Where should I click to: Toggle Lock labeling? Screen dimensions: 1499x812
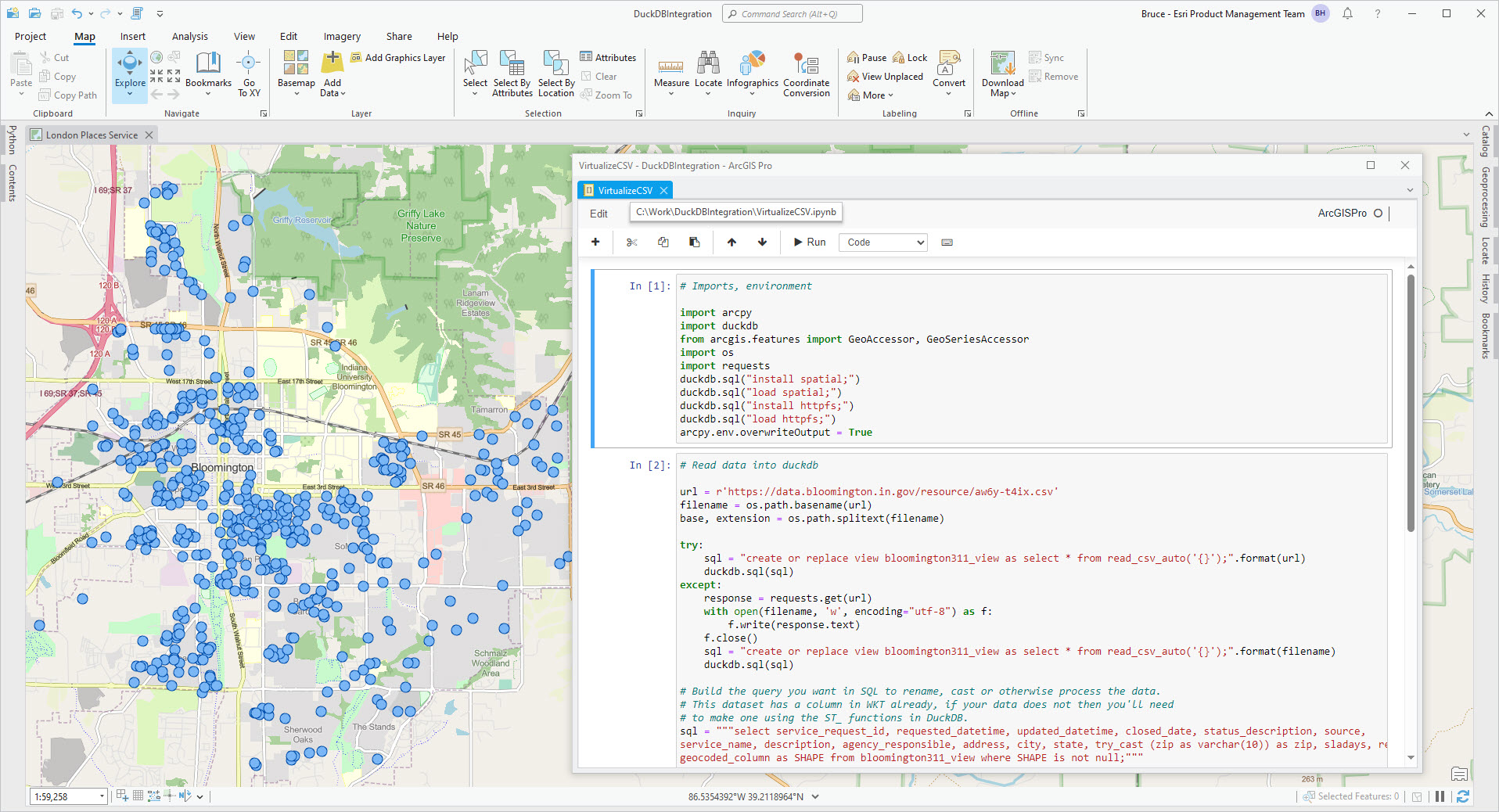point(910,58)
